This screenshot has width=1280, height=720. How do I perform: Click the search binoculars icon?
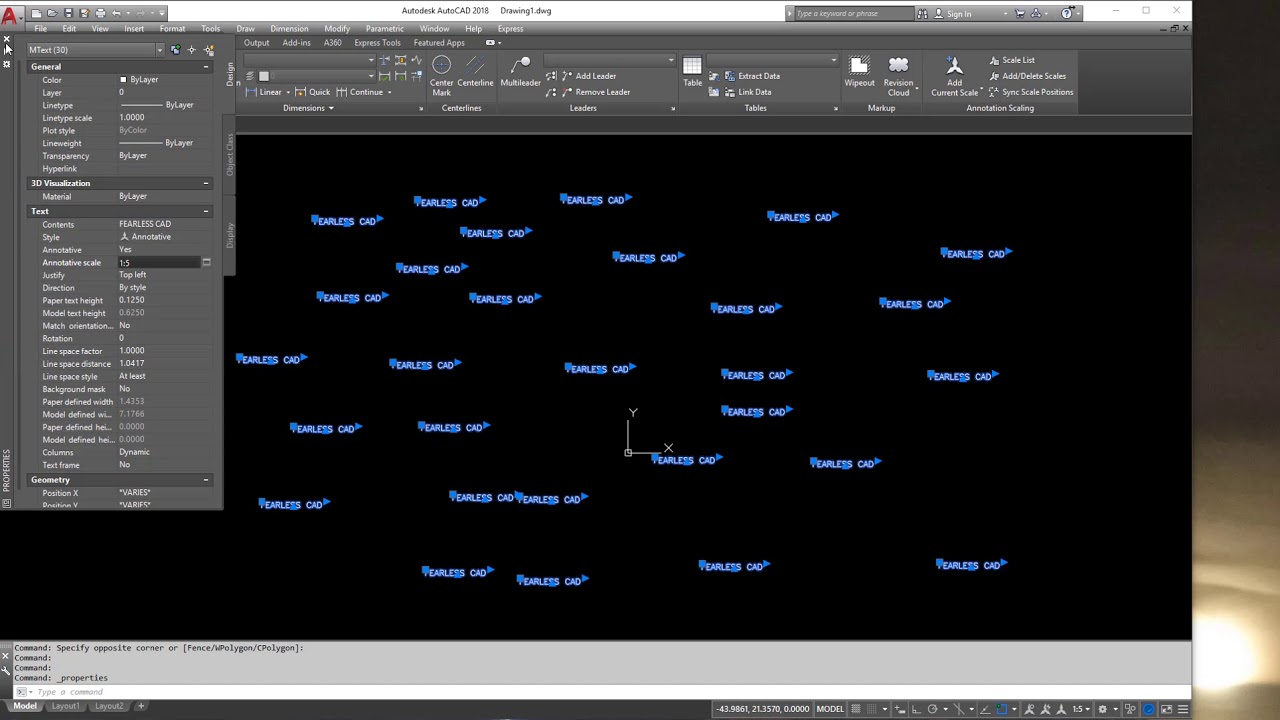922,13
